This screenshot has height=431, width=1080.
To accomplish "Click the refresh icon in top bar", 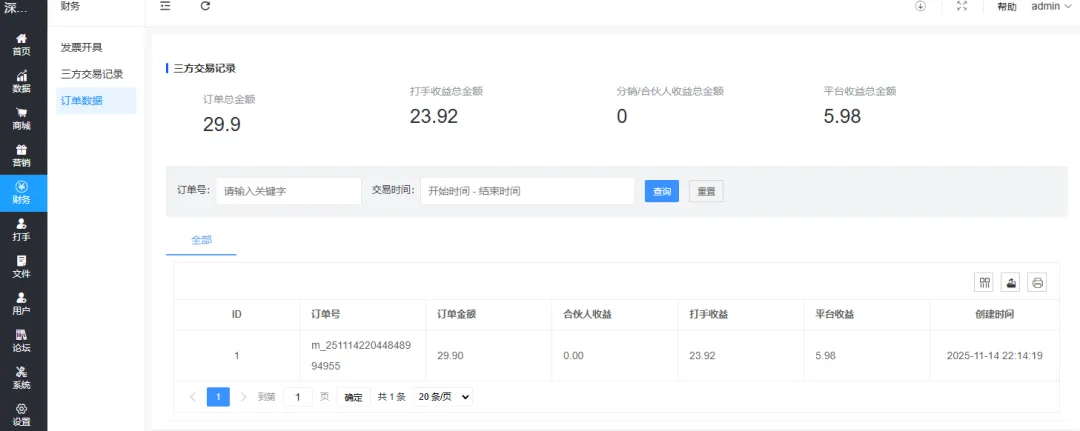I will 205,6.
